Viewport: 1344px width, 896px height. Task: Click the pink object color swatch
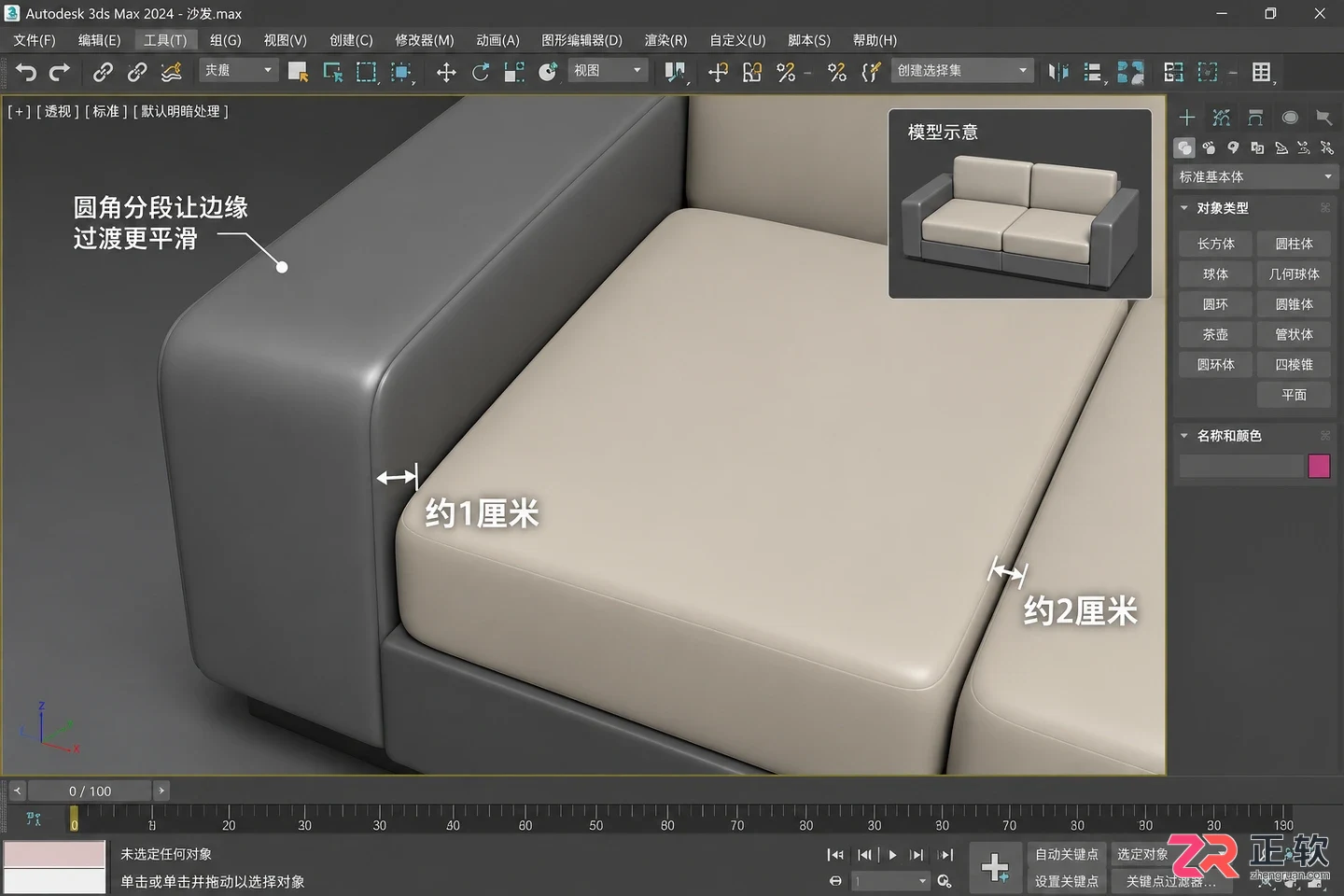pos(1319,466)
